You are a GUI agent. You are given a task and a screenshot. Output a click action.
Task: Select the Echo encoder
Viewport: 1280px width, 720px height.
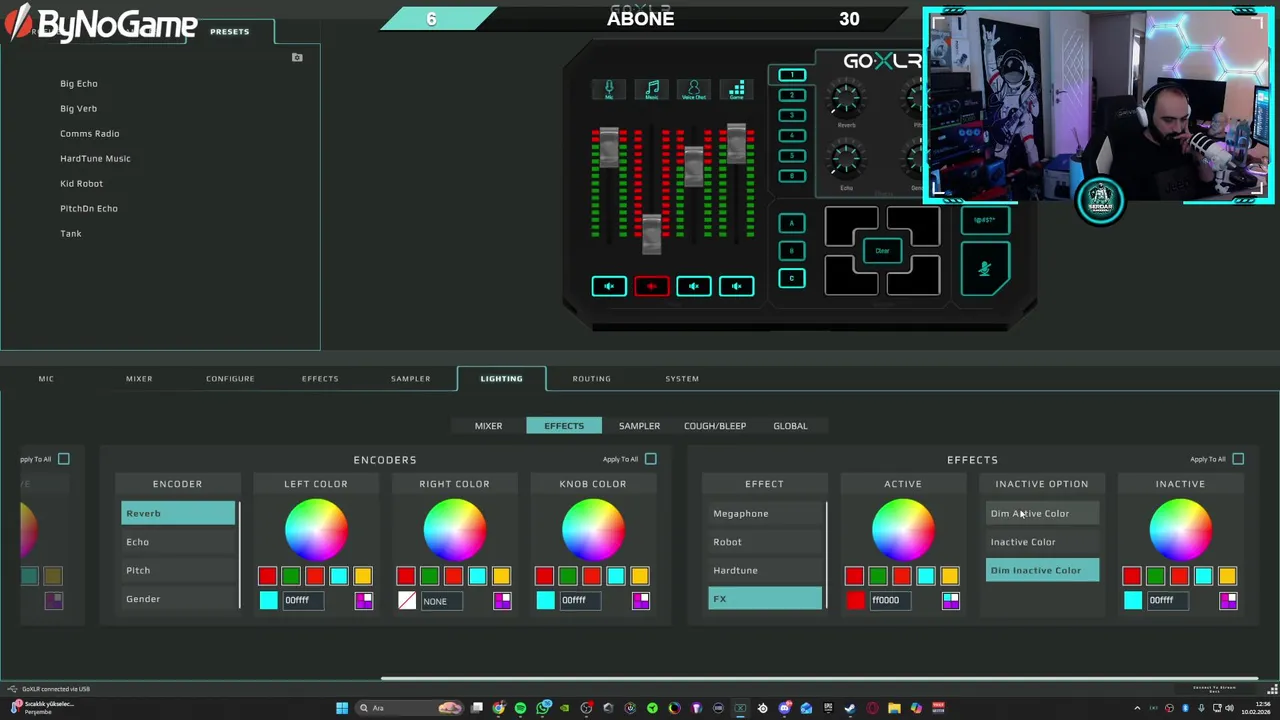click(x=178, y=542)
